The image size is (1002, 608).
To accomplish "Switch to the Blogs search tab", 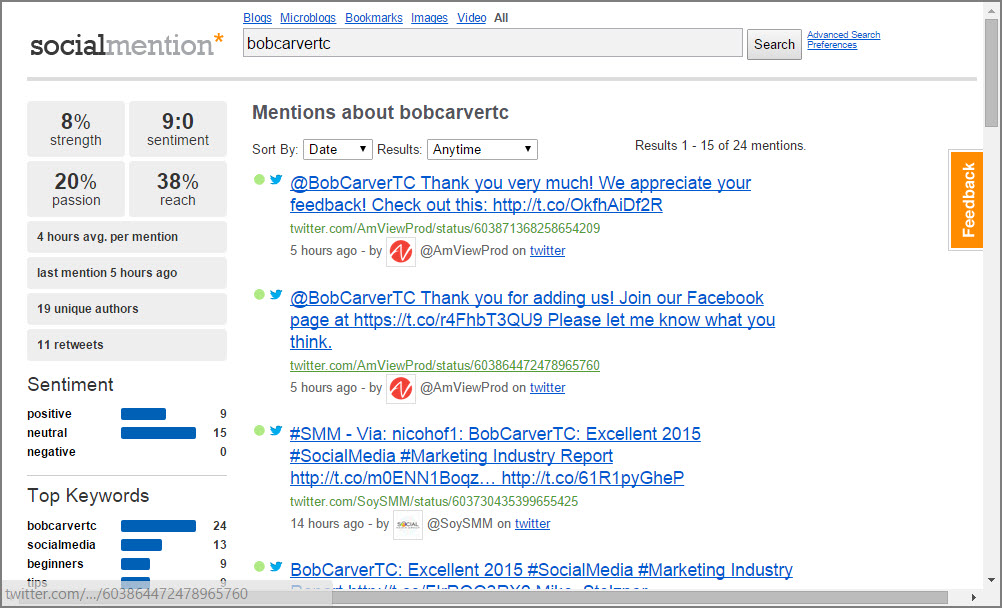I will (x=257, y=18).
